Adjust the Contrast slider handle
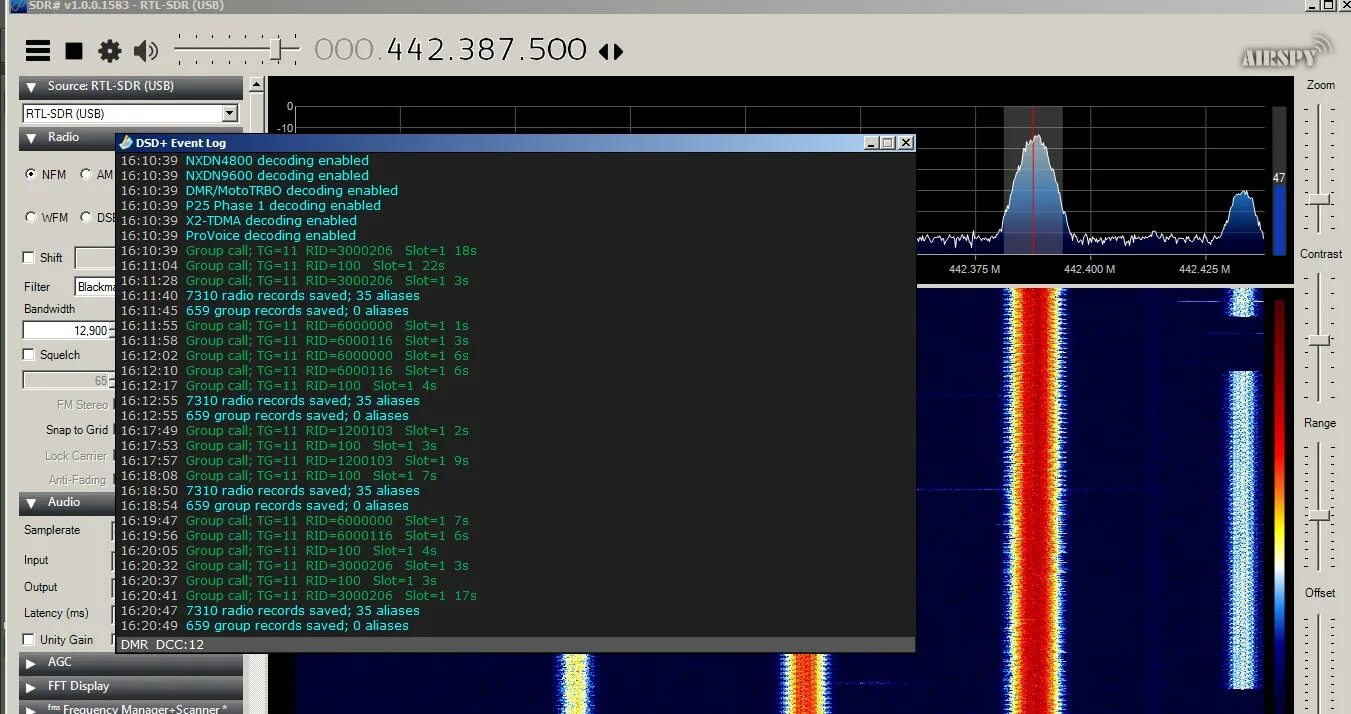The width and height of the screenshot is (1351, 714). pos(1320,340)
